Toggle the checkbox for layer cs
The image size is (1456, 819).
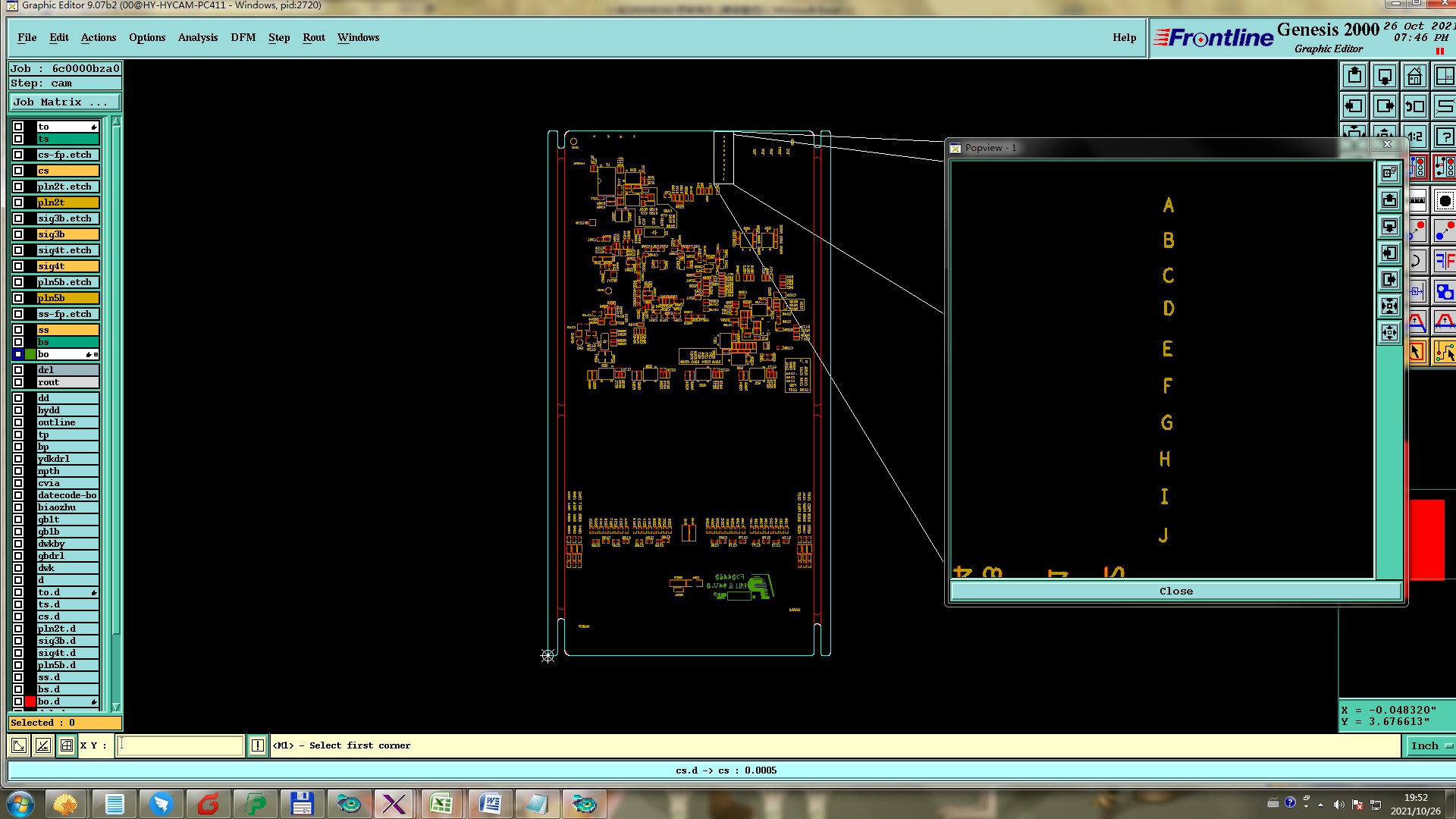[18, 171]
